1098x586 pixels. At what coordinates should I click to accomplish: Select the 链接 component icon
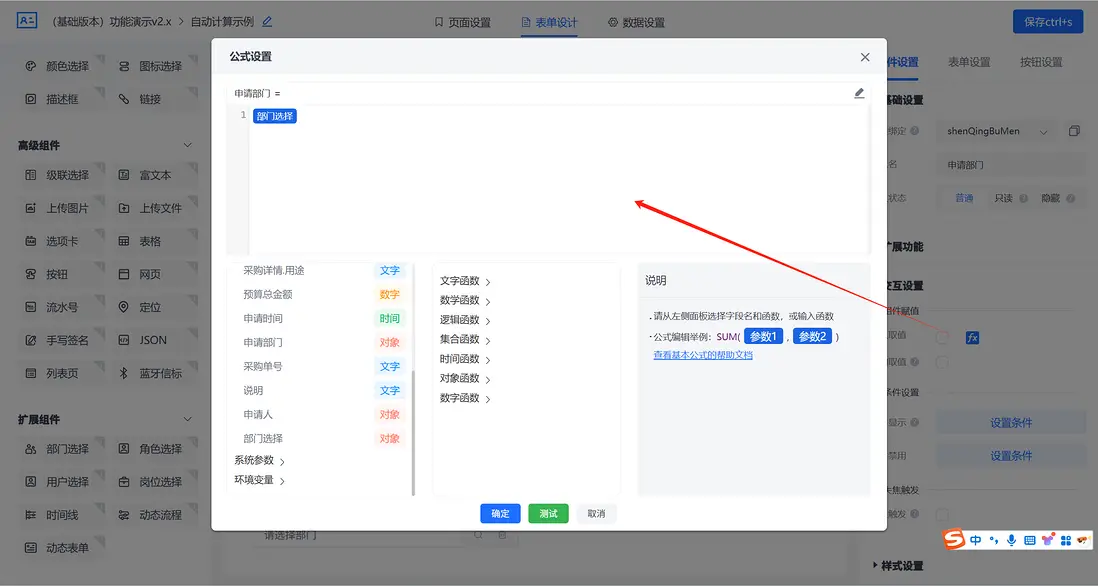tap(124, 99)
